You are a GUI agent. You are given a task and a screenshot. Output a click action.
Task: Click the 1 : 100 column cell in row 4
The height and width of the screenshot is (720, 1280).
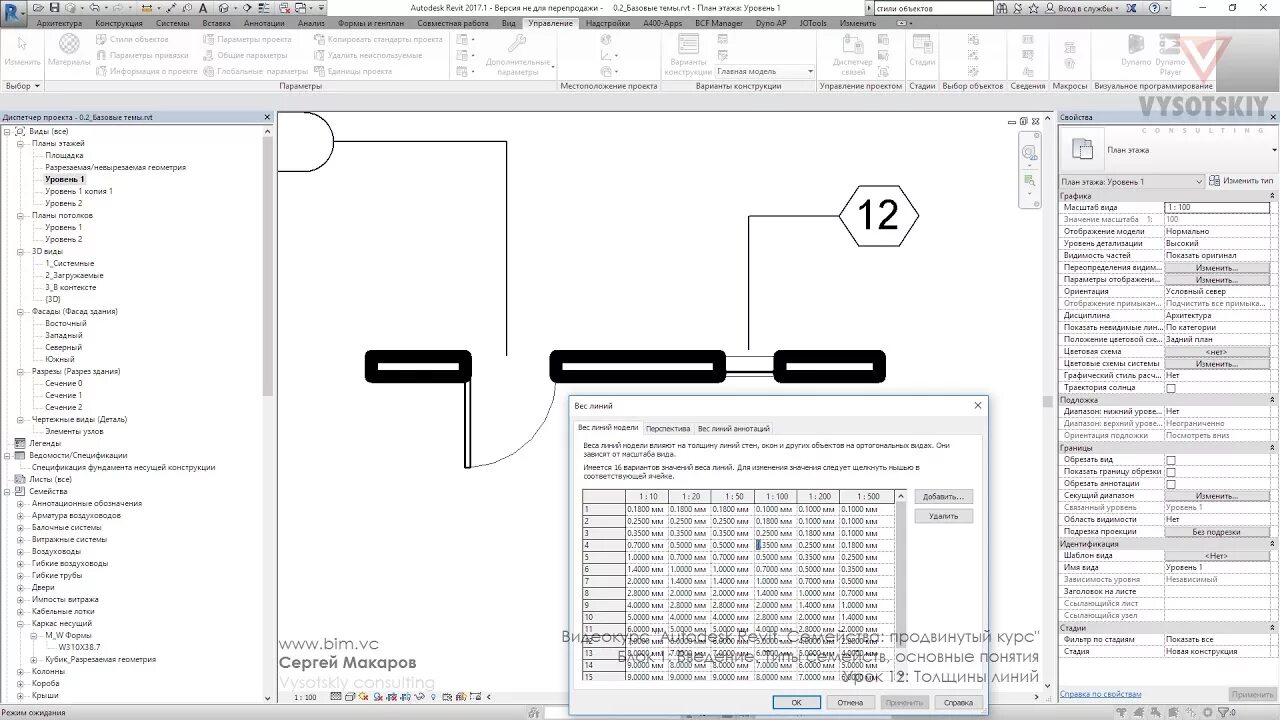coord(775,545)
